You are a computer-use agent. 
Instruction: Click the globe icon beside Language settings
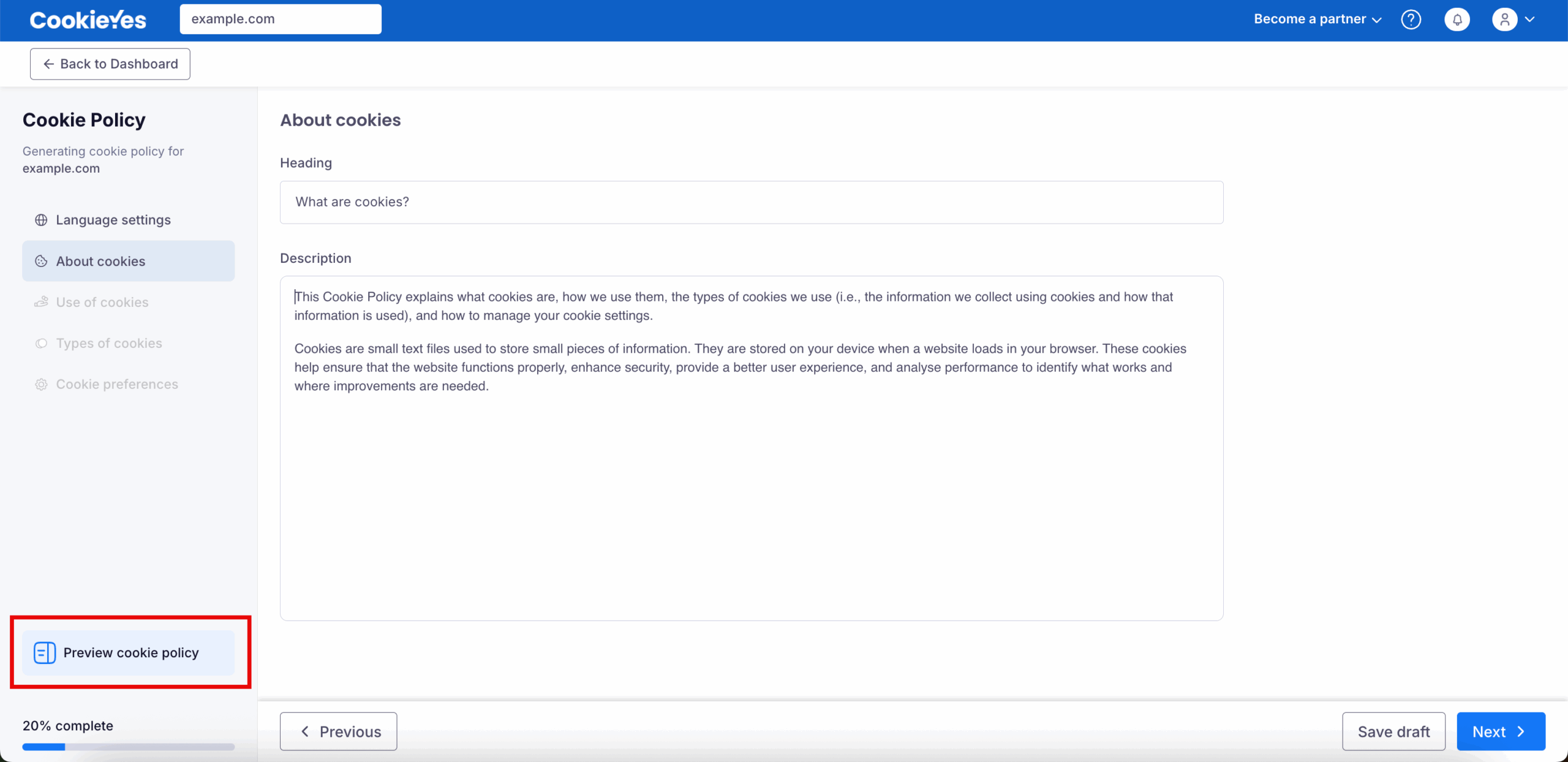pos(41,220)
